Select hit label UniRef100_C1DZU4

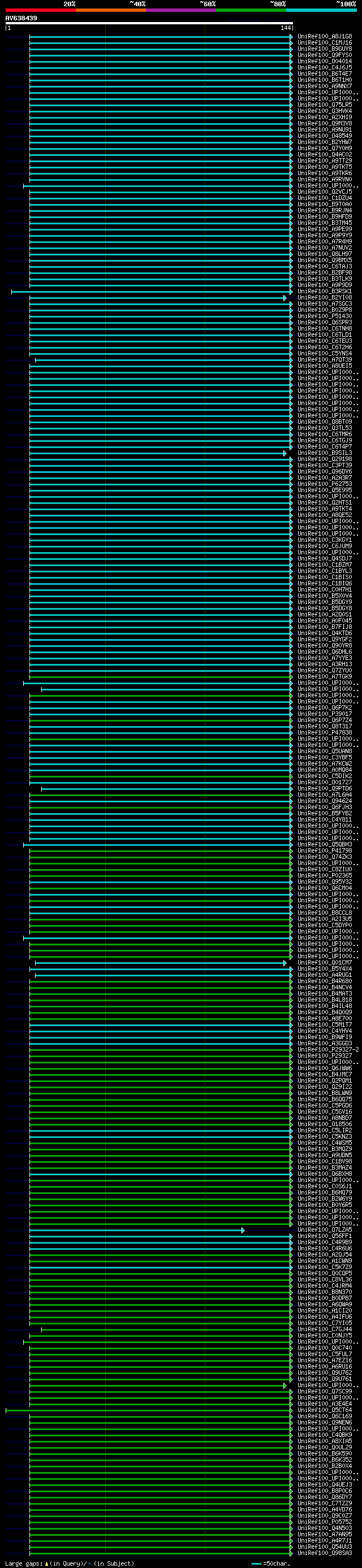tap(325, 198)
